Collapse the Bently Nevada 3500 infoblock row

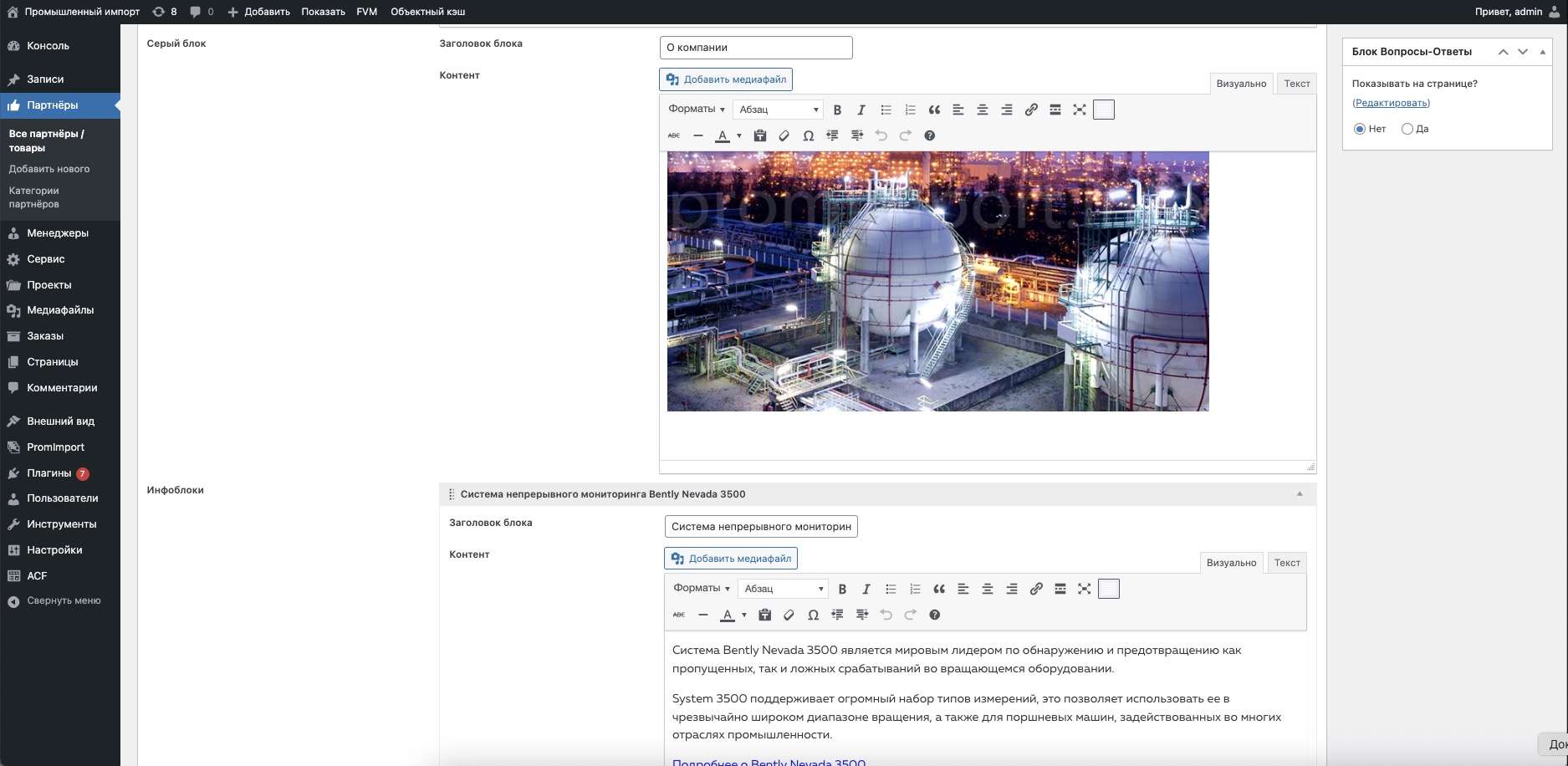click(x=1300, y=494)
